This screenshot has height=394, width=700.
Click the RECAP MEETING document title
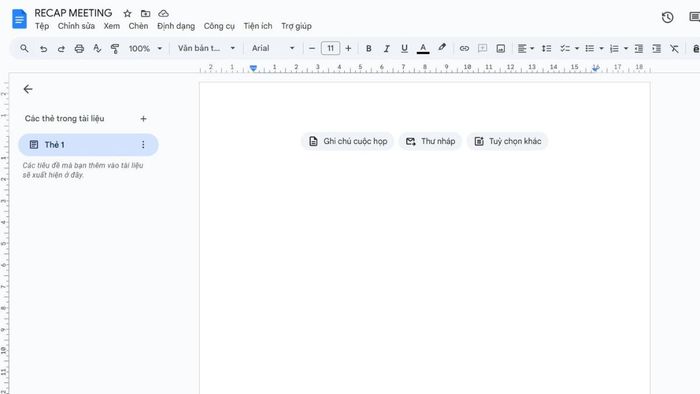click(73, 13)
